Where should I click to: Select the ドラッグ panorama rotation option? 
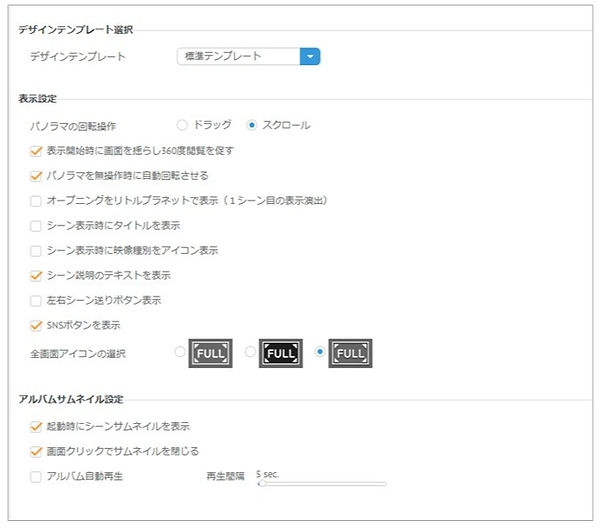tap(182, 125)
